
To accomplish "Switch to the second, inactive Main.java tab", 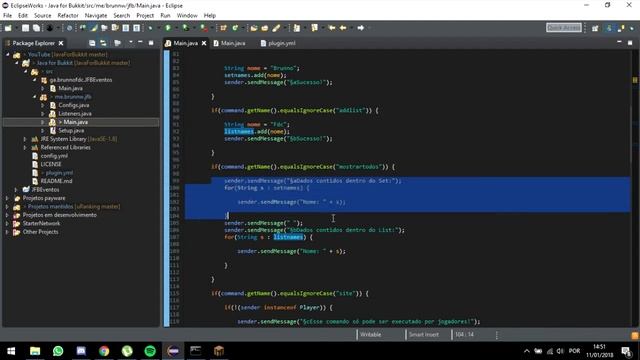I will (x=229, y=43).
